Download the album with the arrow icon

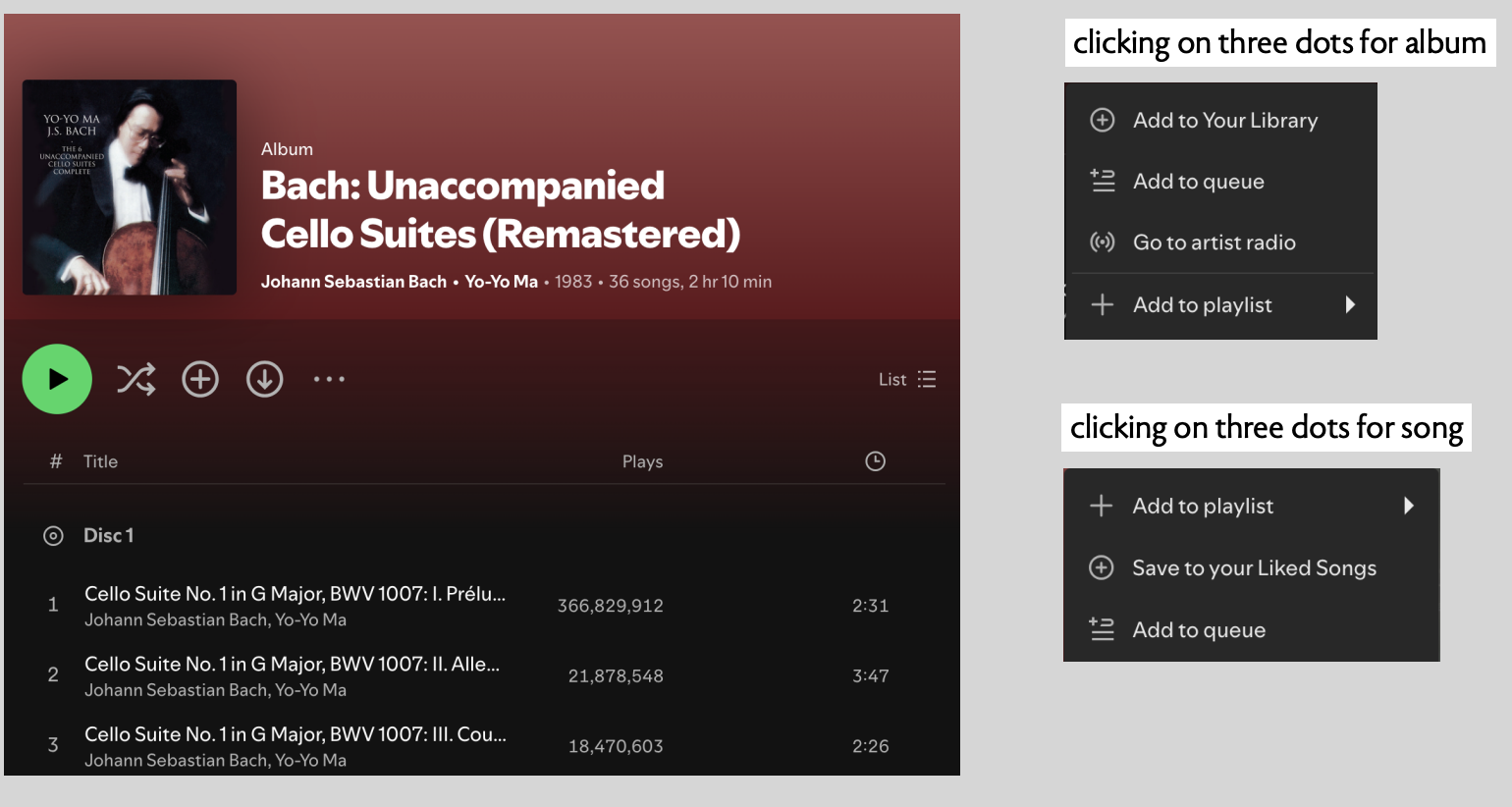265,379
